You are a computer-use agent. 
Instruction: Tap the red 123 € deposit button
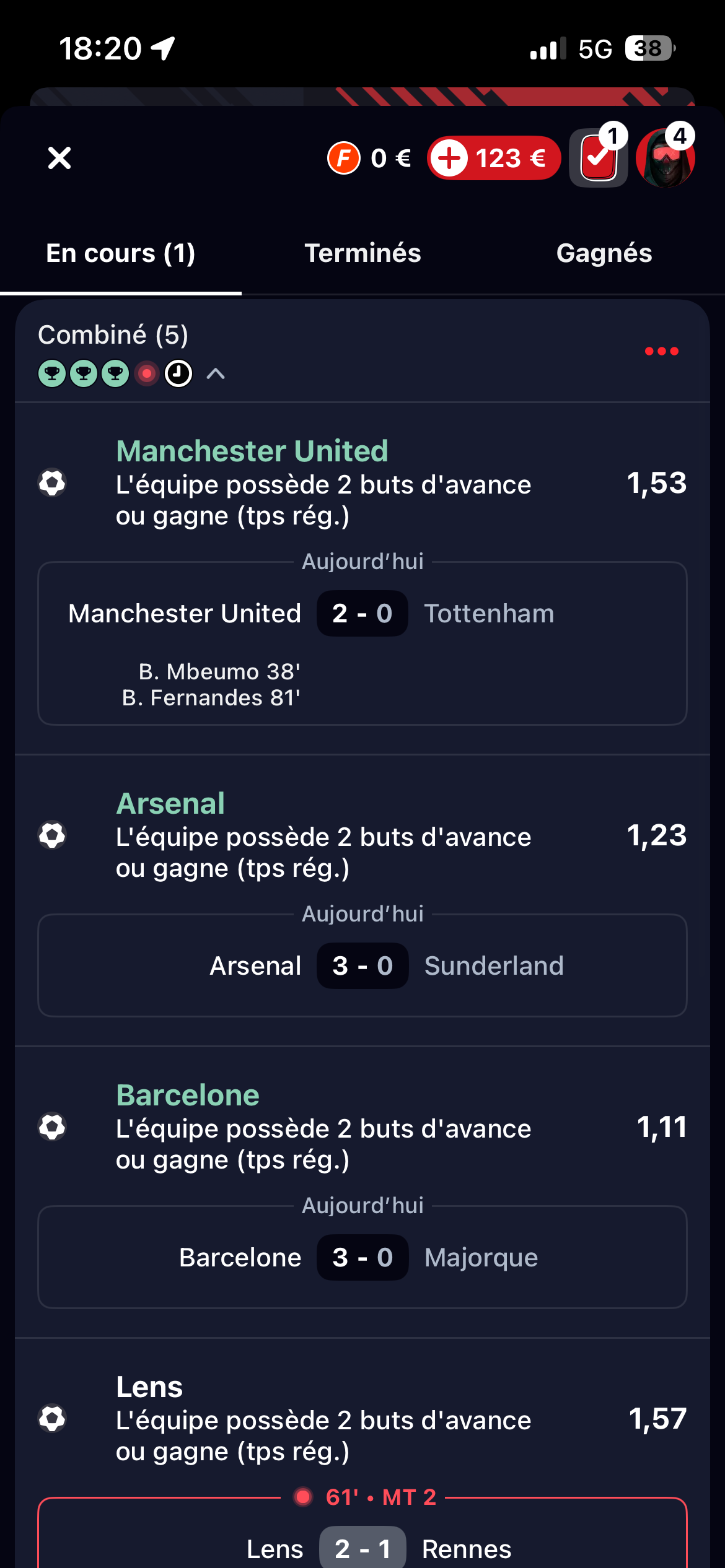coord(494,158)
